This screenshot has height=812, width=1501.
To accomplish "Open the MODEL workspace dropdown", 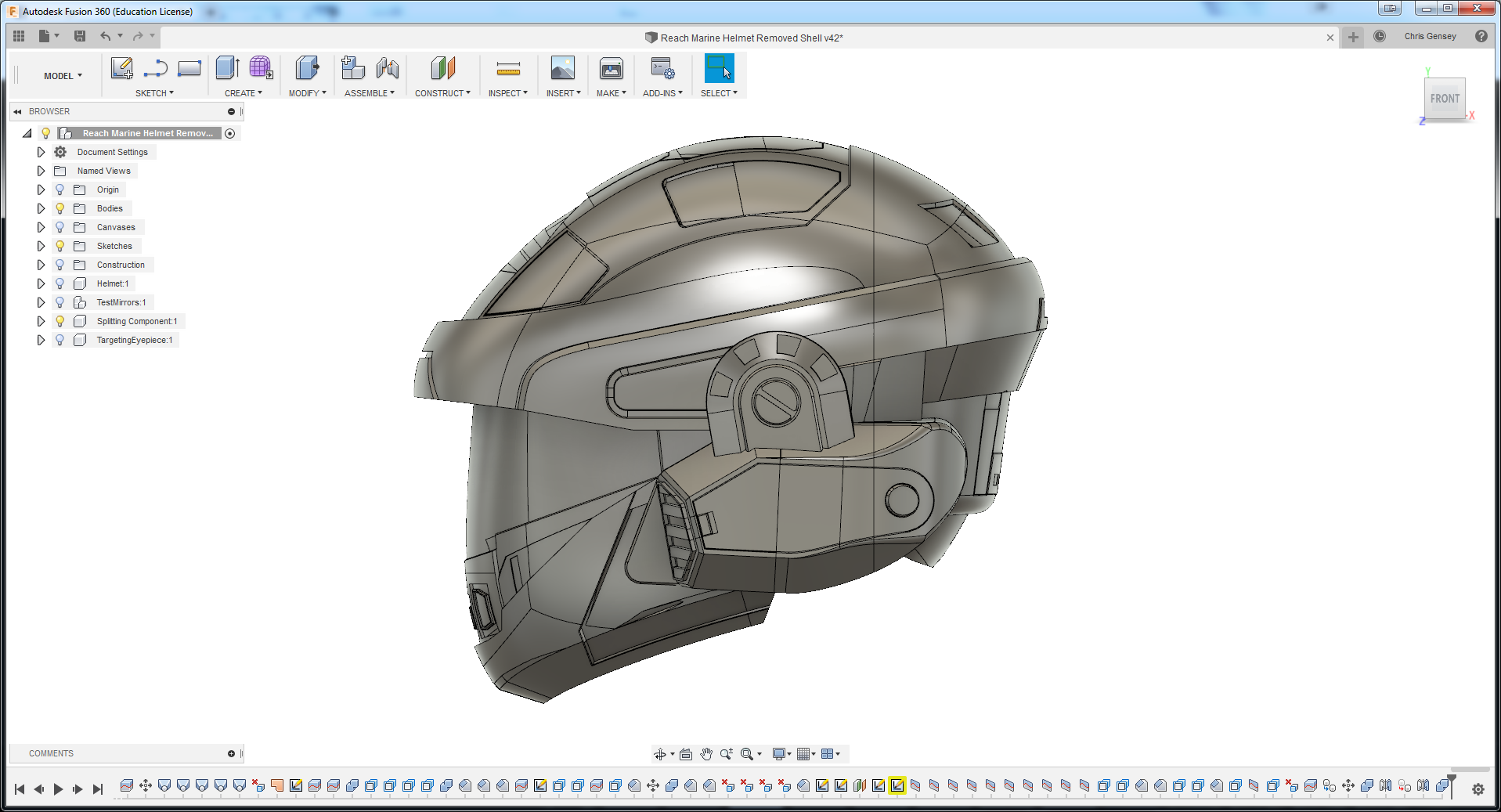I will 63,76.
